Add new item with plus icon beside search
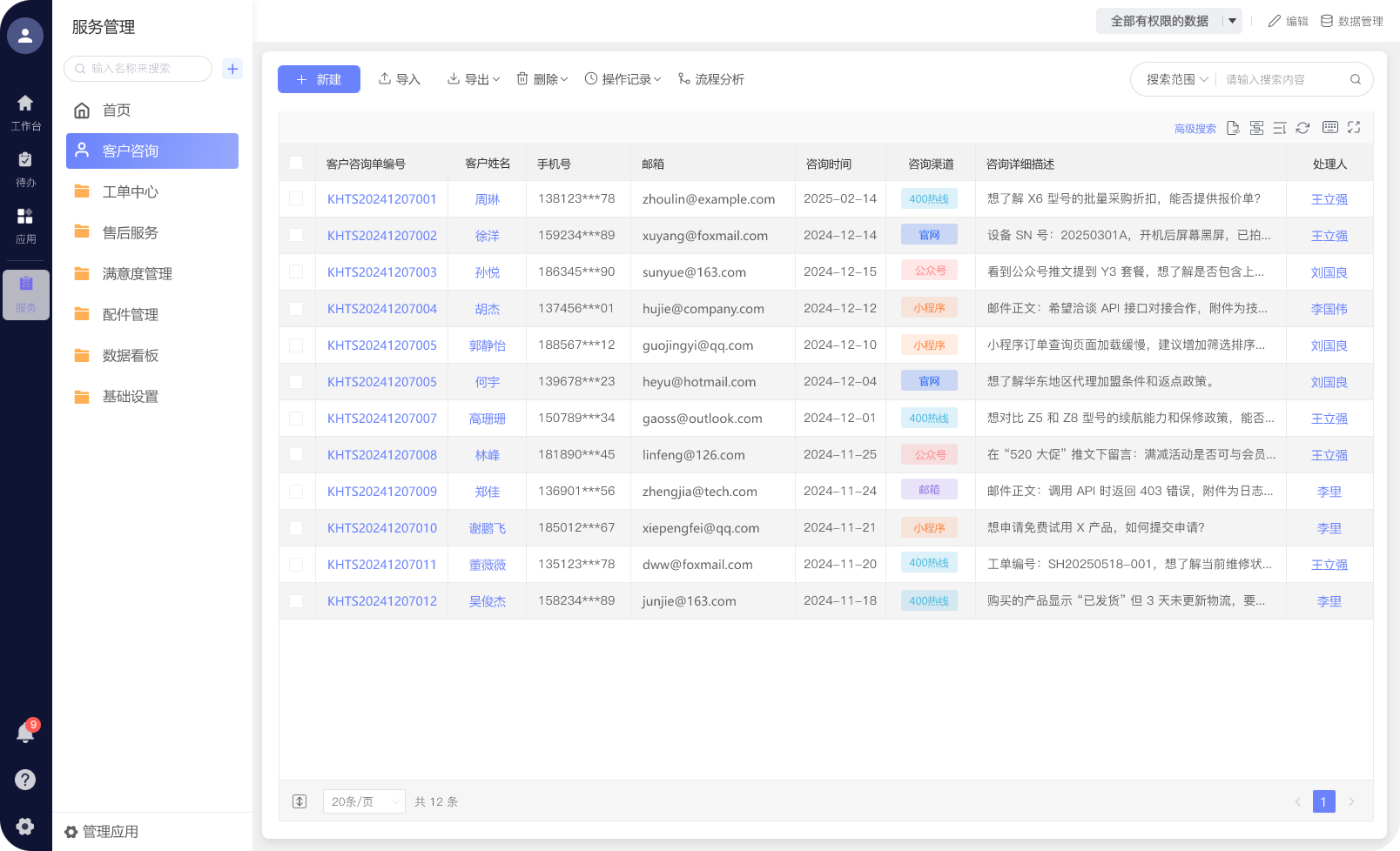This screenshot has width=1400, height=851. 232,69
